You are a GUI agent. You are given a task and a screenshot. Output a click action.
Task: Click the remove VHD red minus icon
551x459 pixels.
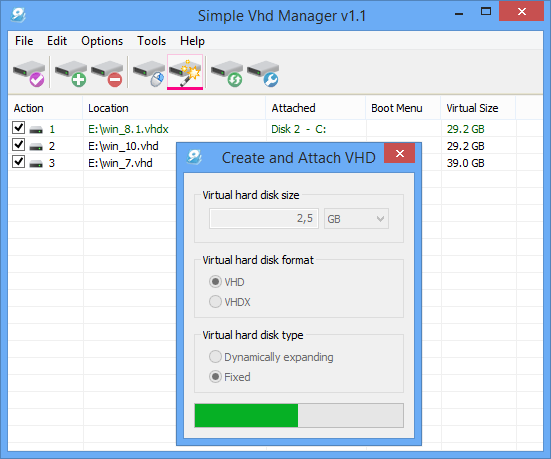pyautogui.click(x=107, y=73)
